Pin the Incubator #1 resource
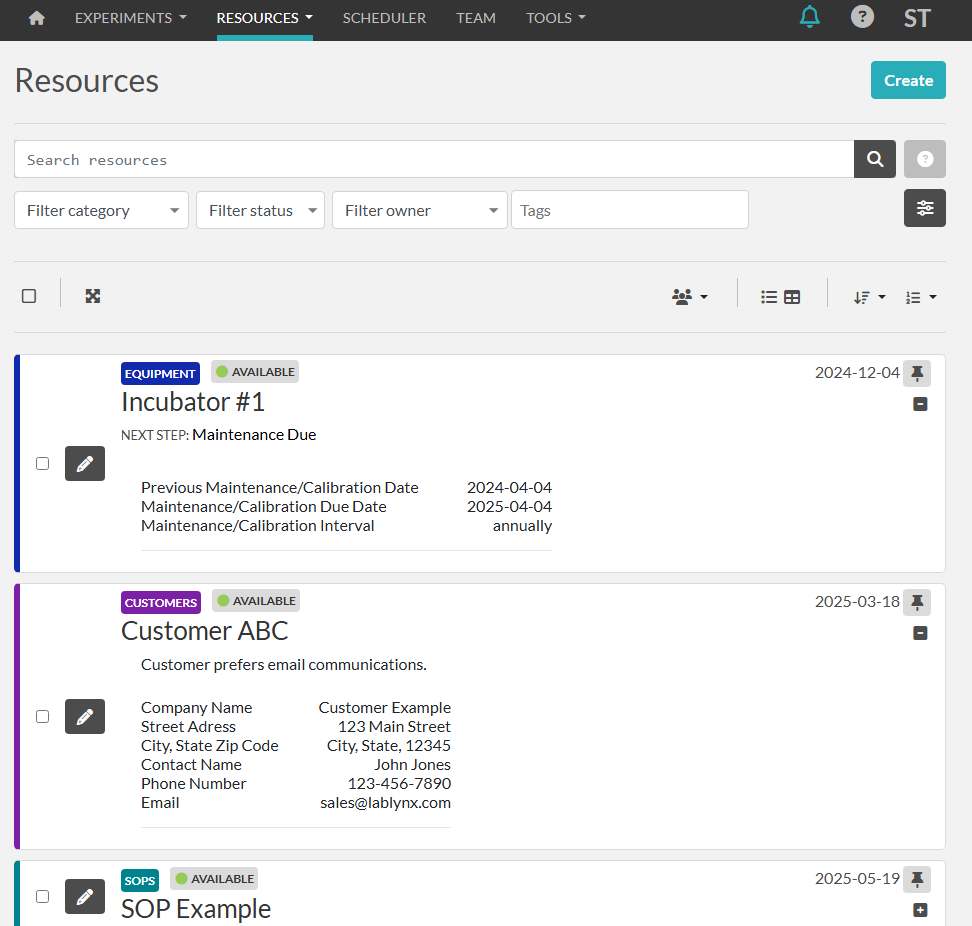Viewport: 972px width, 926px height. pyautogui.click(x=917, y=373)
